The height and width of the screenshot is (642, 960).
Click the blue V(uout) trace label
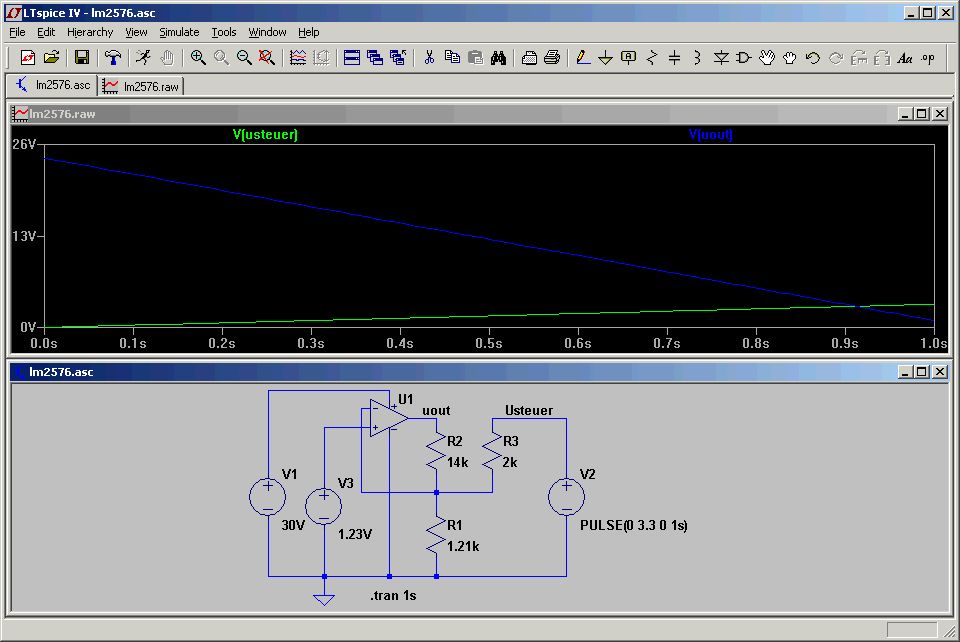710,134
